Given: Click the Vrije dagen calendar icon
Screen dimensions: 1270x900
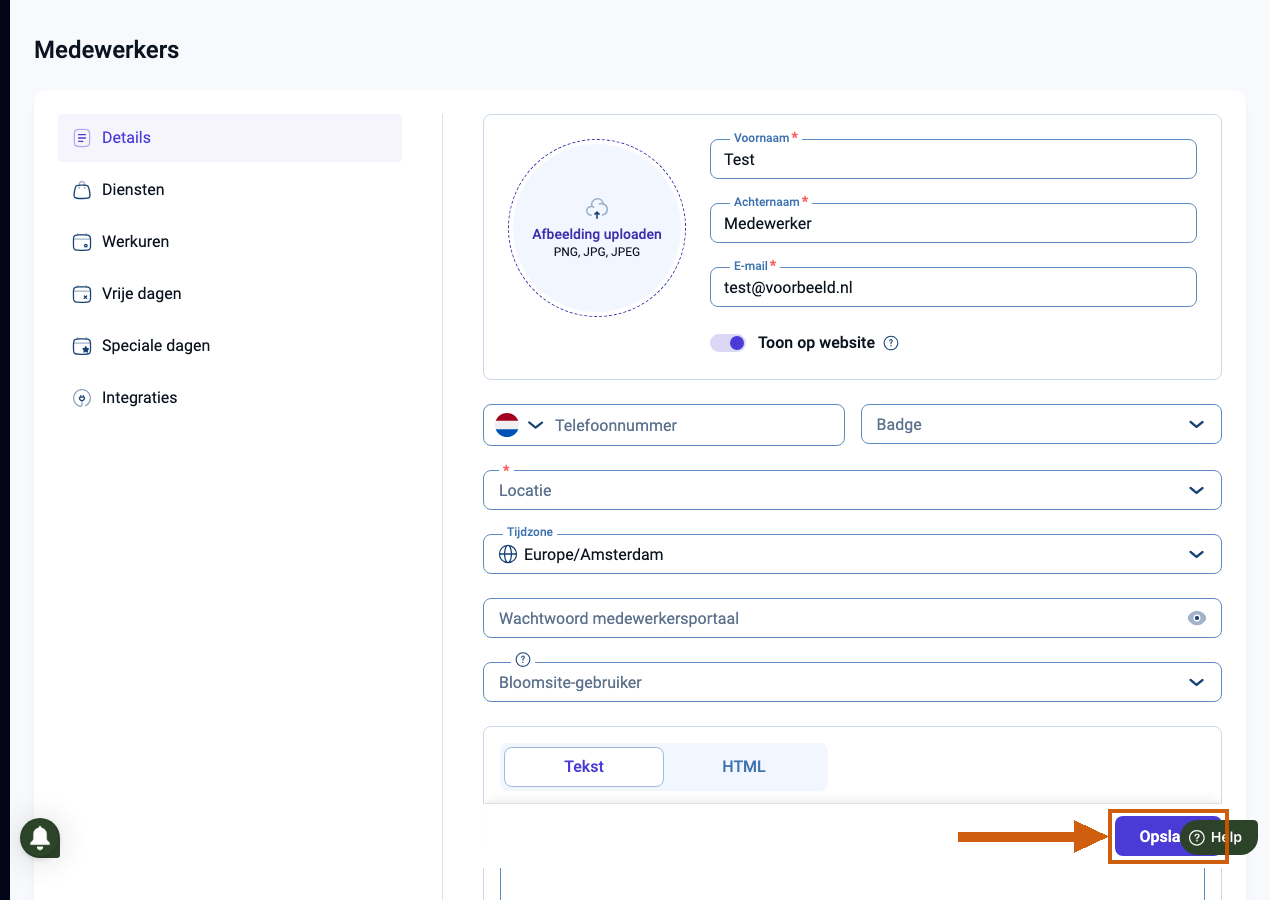Looking at the screenshot, I should [x=82, y=294].
